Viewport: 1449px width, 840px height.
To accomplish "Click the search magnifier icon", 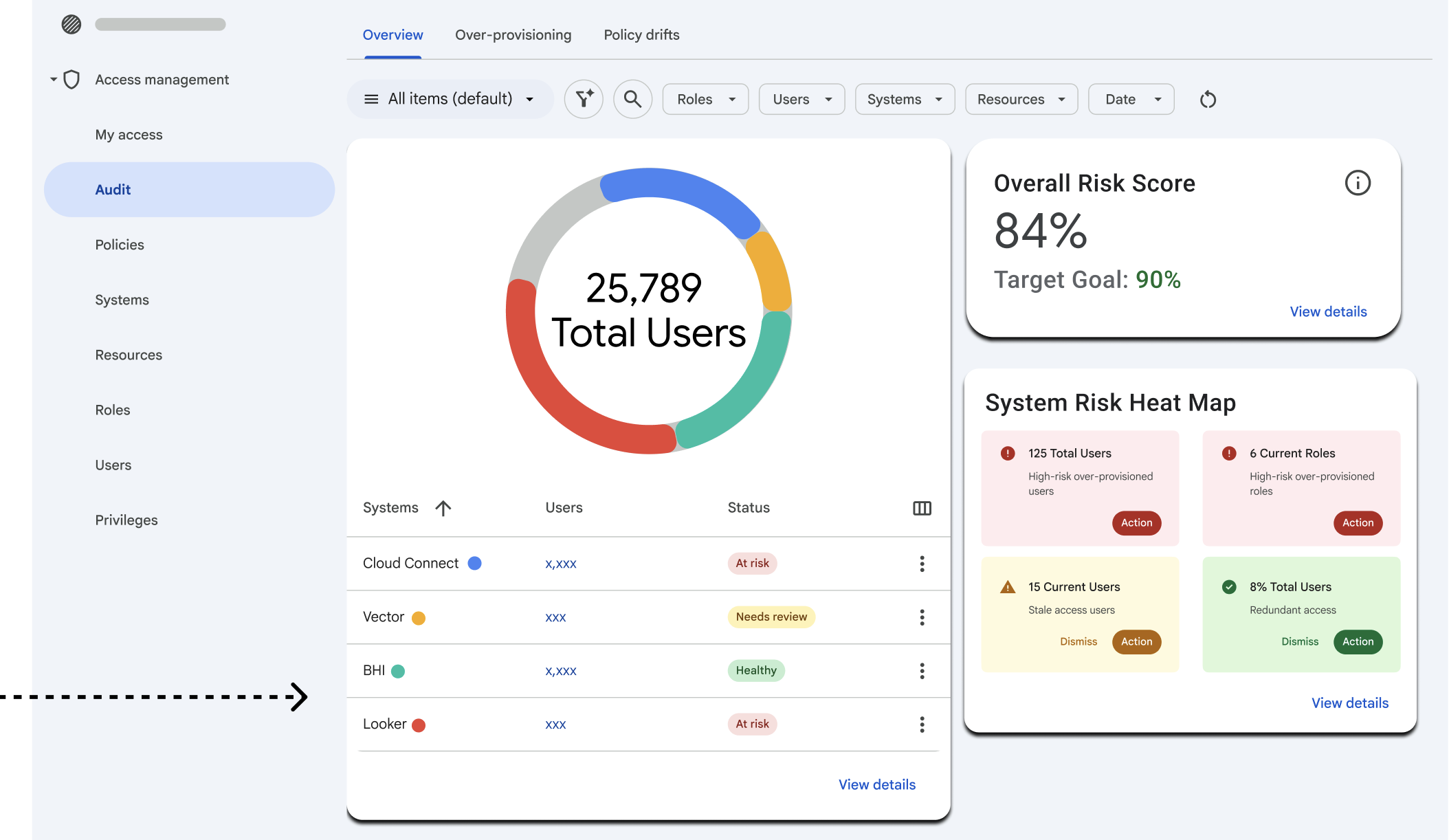I will pyautogui.click(x=633, y=99).
